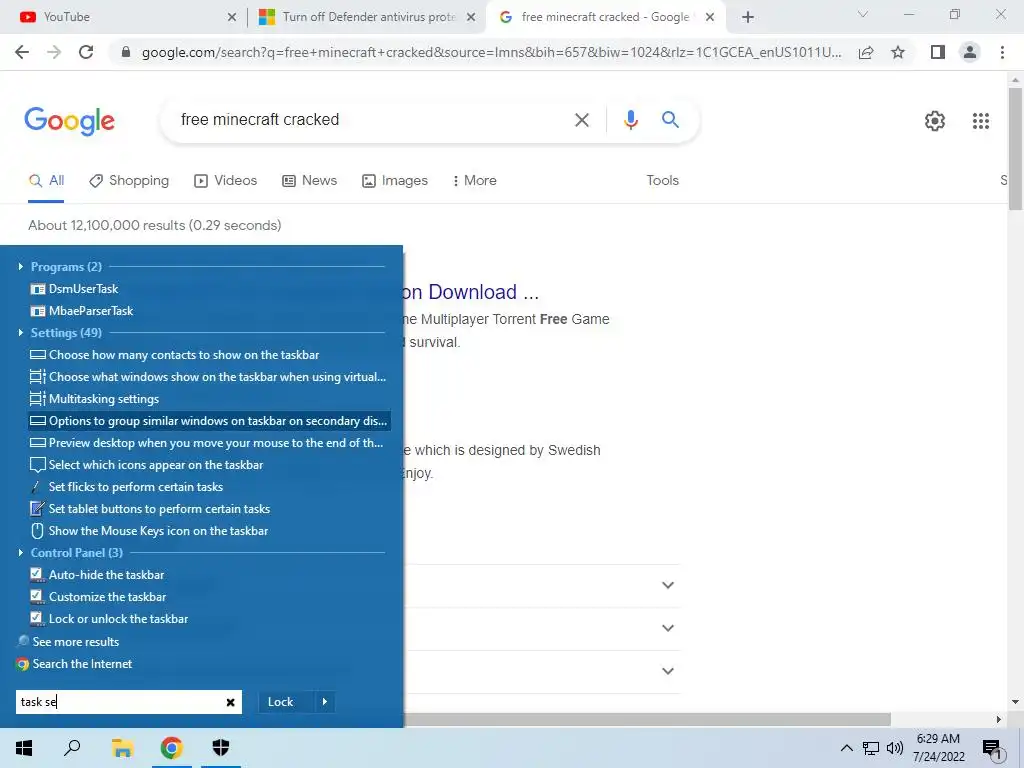Screen dimensions: 1024x768
Task: Click the address bar URL
Action: coord(491,52)
